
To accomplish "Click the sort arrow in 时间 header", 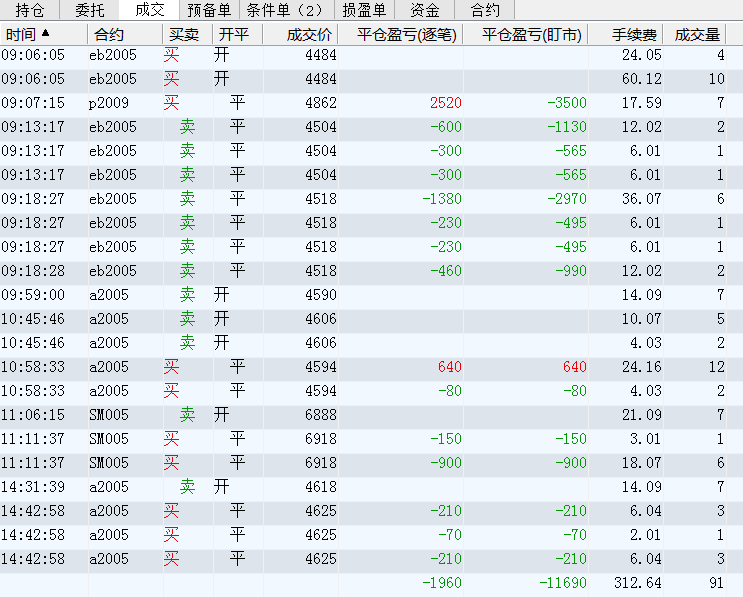I will coord(45,33).
